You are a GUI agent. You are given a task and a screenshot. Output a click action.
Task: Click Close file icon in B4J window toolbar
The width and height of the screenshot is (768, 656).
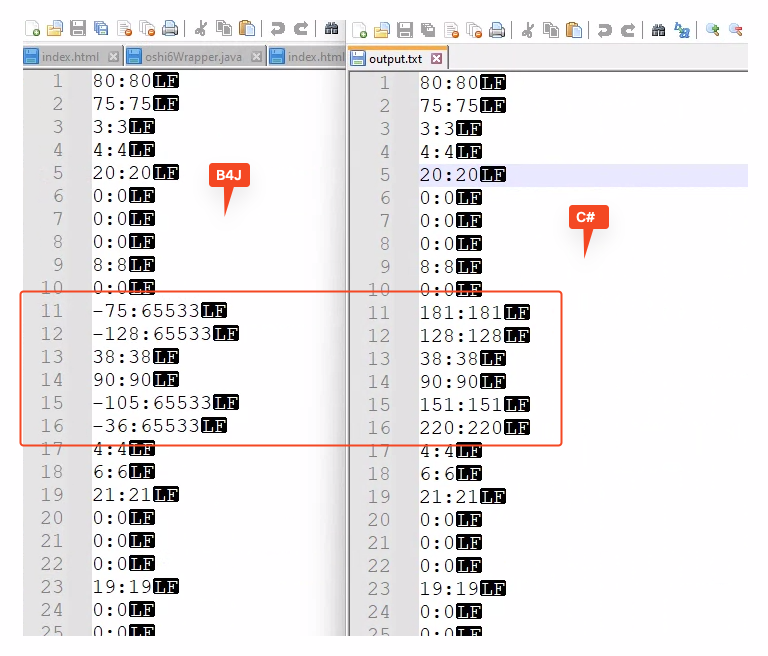point(124,28)
